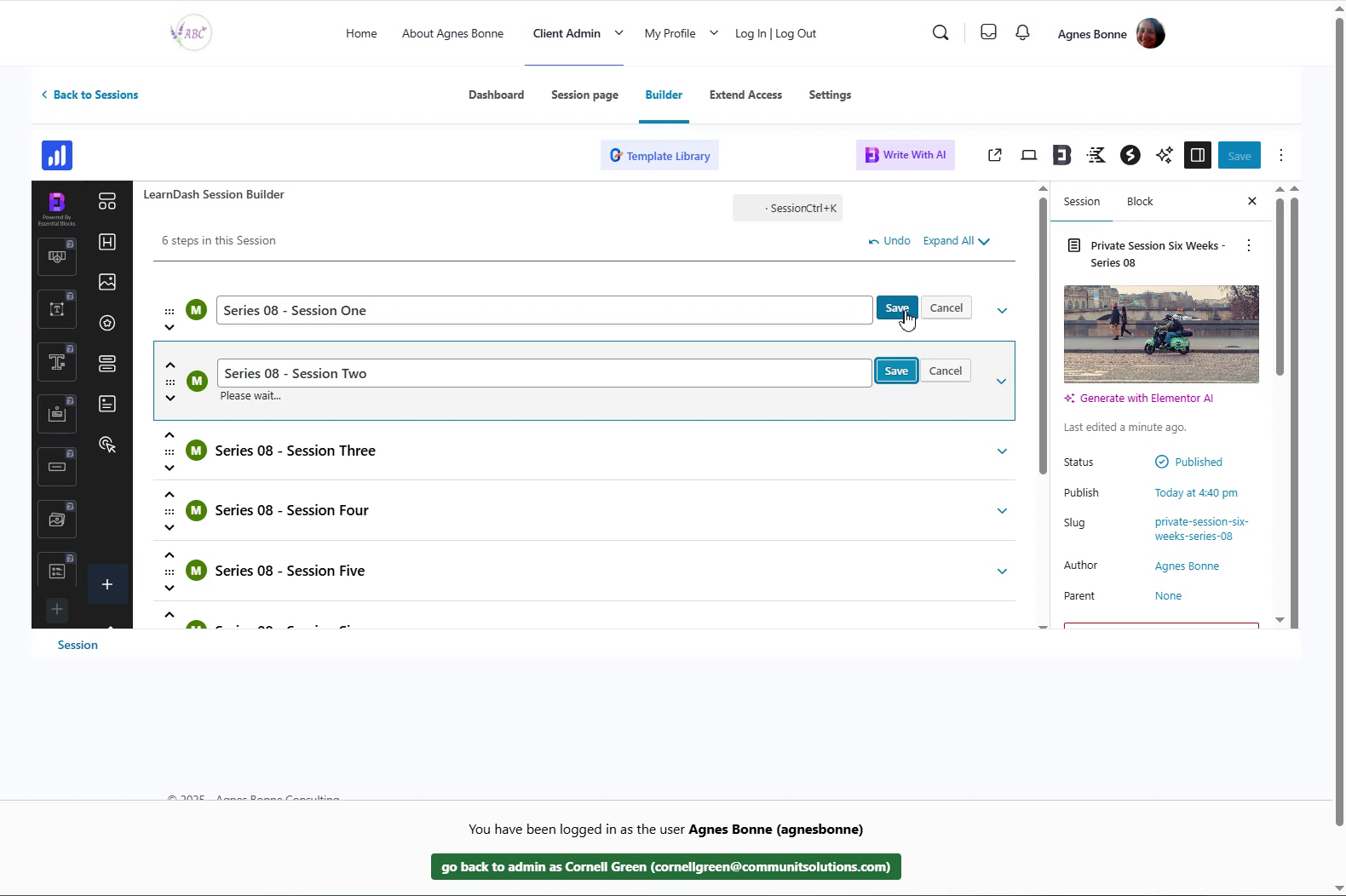Click Expand All dropdown
The image size is (1346, 896).
956,241
